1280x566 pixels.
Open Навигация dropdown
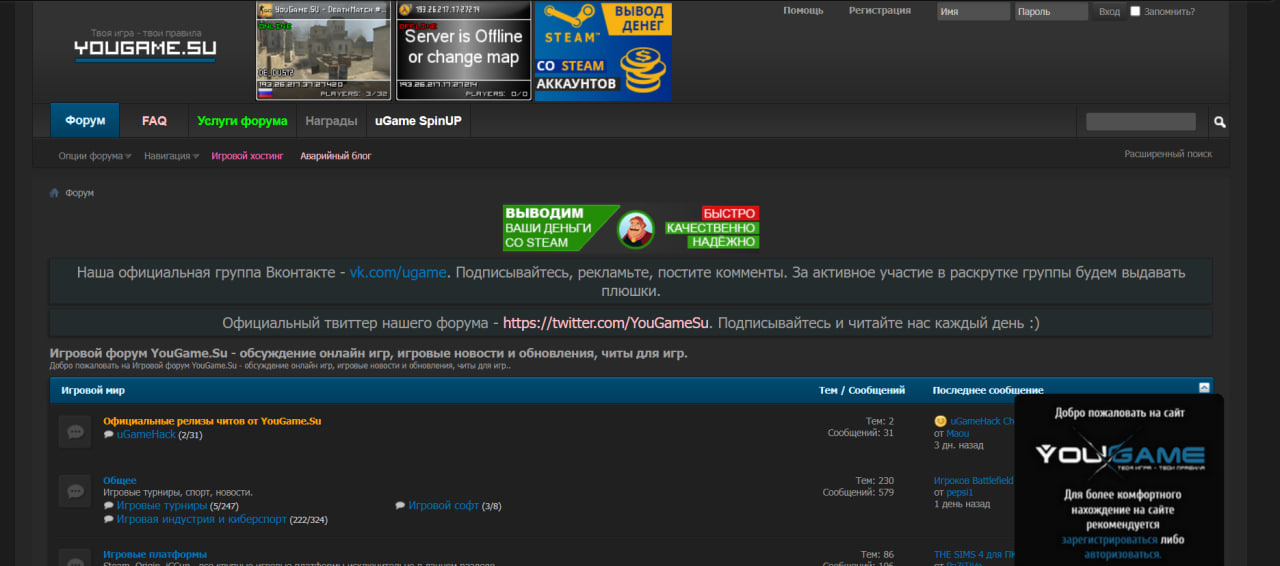[x=171, y=156]
